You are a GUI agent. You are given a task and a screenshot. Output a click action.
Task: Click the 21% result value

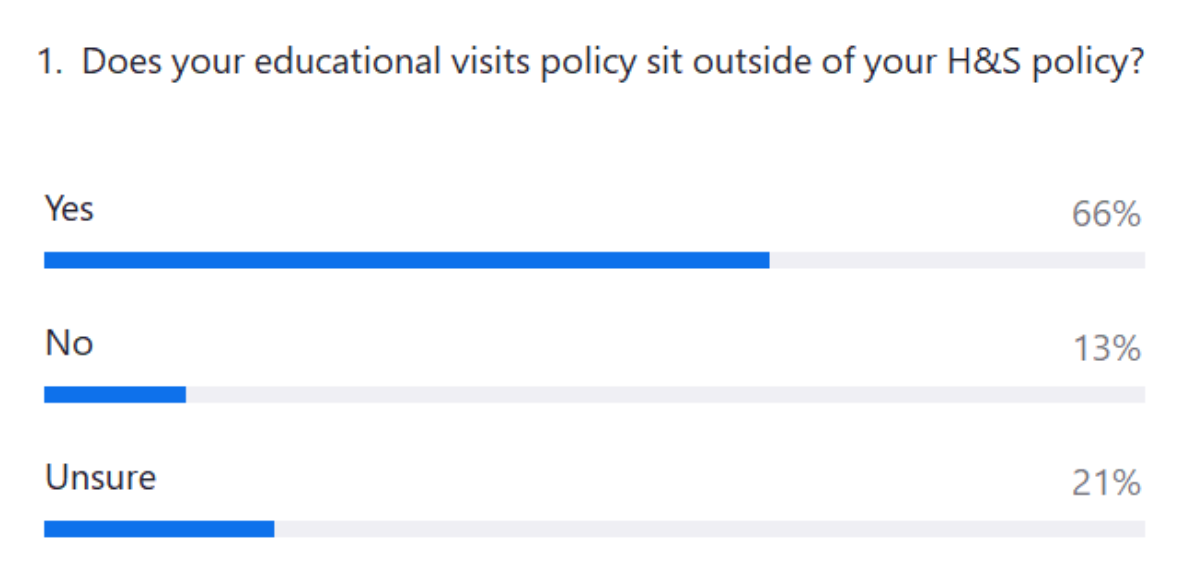pos(1105,484)
